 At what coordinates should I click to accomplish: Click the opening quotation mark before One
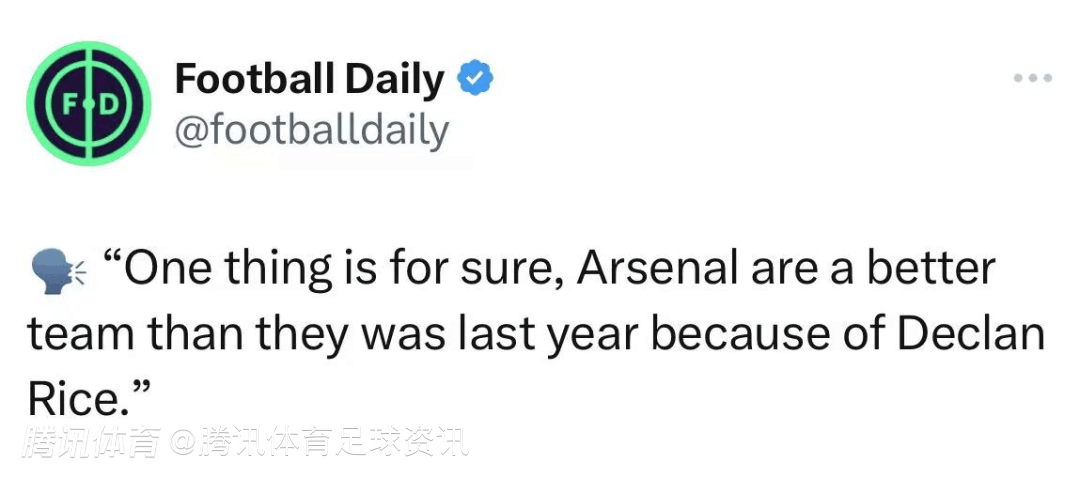pos(112,258)
